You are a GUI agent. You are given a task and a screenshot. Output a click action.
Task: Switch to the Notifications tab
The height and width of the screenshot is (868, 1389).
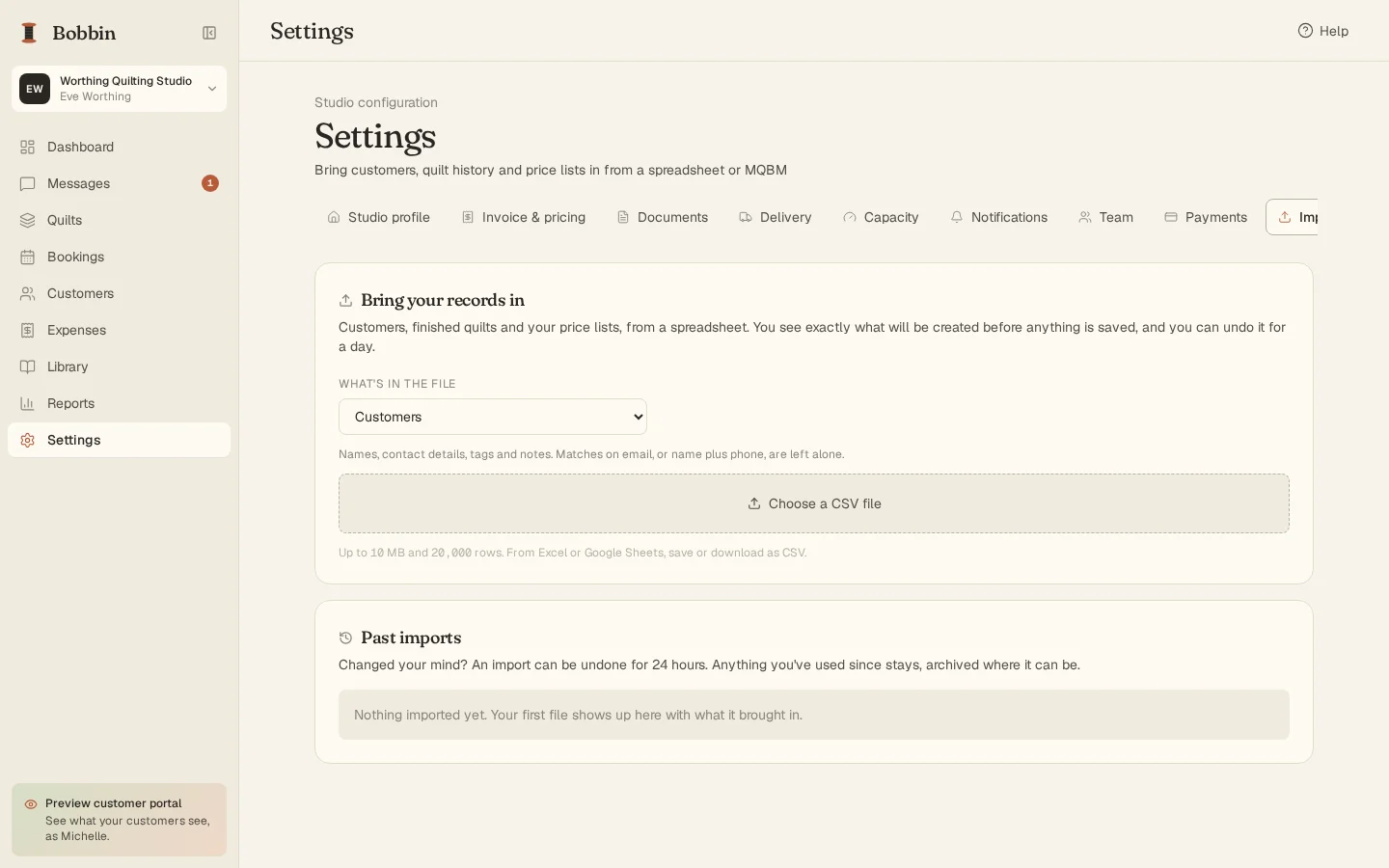[999, 217]
